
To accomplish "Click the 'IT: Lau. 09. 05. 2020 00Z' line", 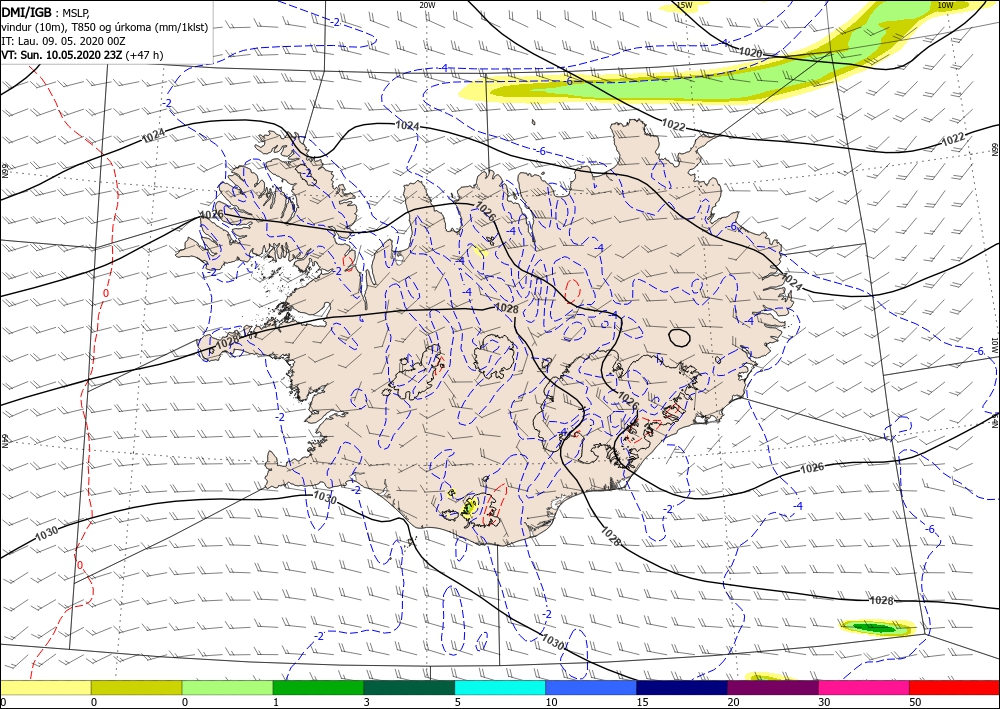I will 63,41.
